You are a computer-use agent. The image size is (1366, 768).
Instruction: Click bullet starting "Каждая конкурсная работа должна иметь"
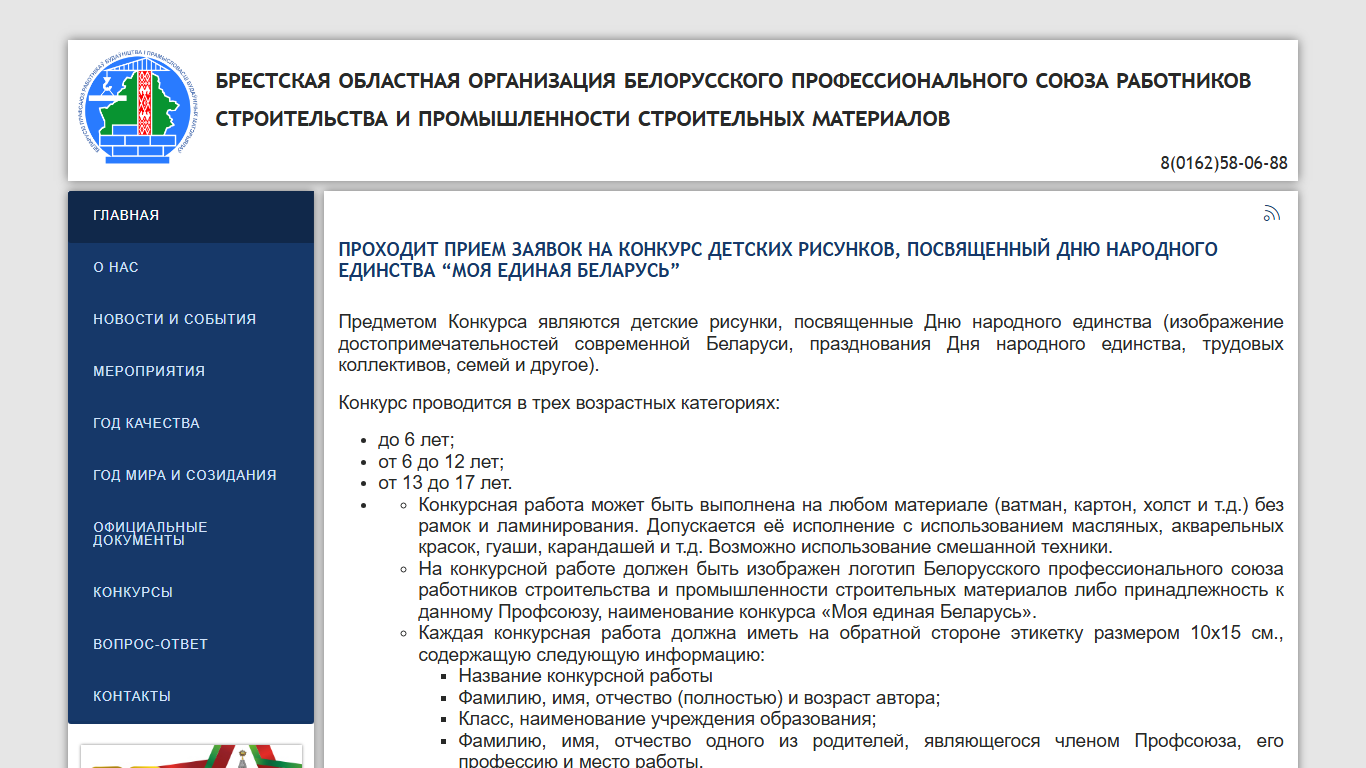click(x=851, y=644)
